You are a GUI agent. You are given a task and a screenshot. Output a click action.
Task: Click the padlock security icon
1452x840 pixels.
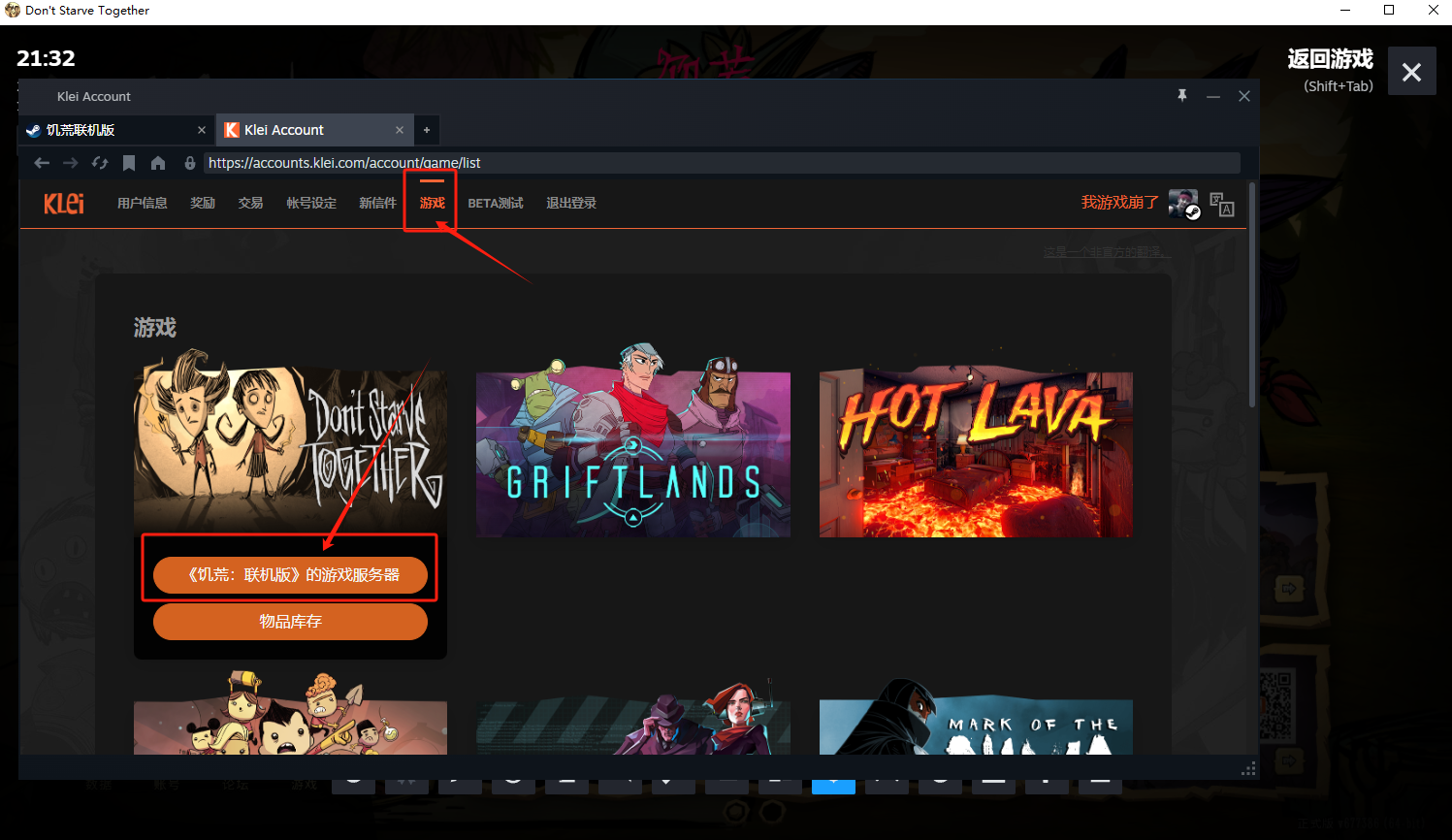click(x=190, y=163)
